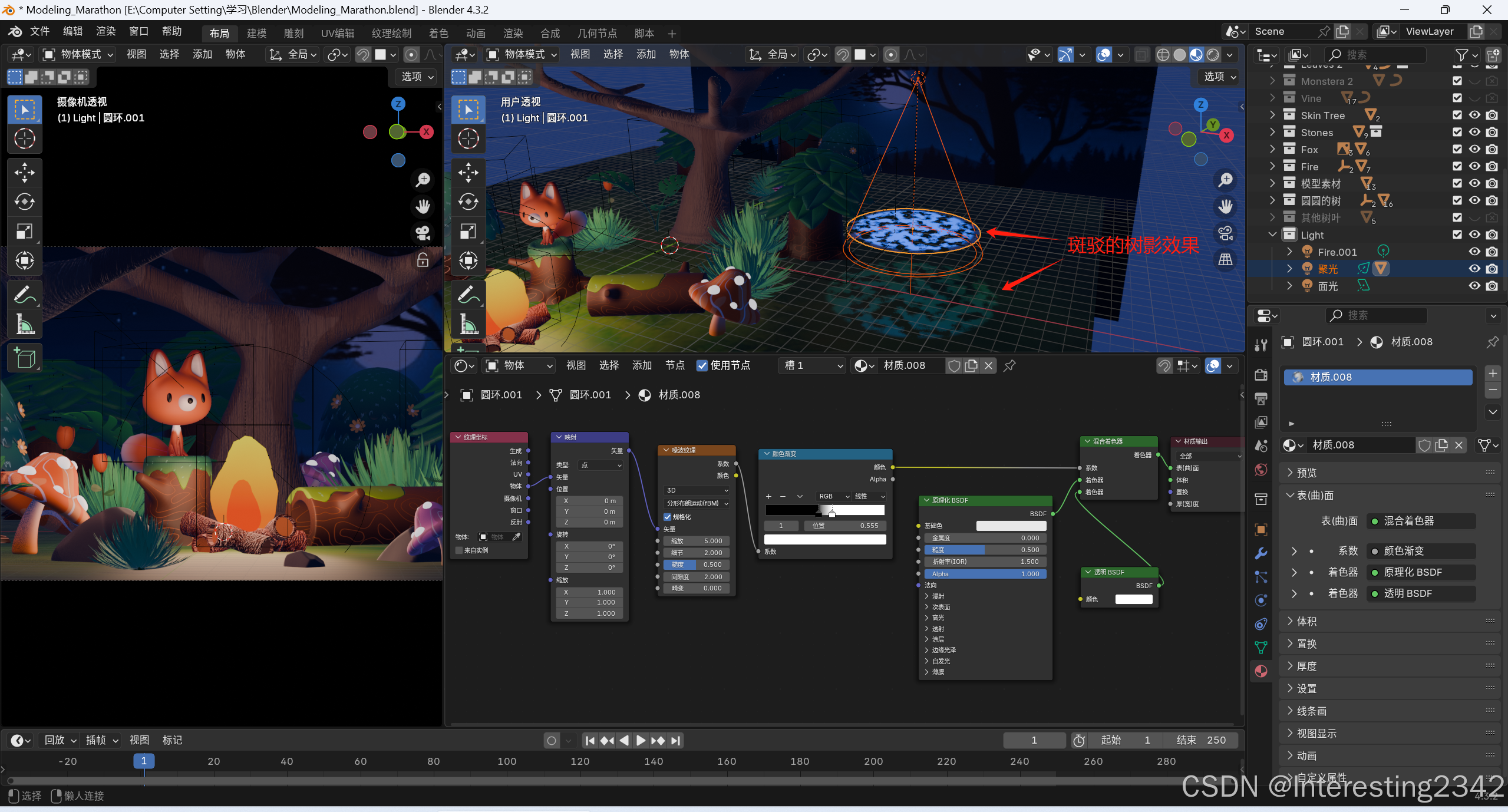The height and width of the screenshot is (812, 1508).
Task: Click the Add Cube tool icon
Action: 24,358
